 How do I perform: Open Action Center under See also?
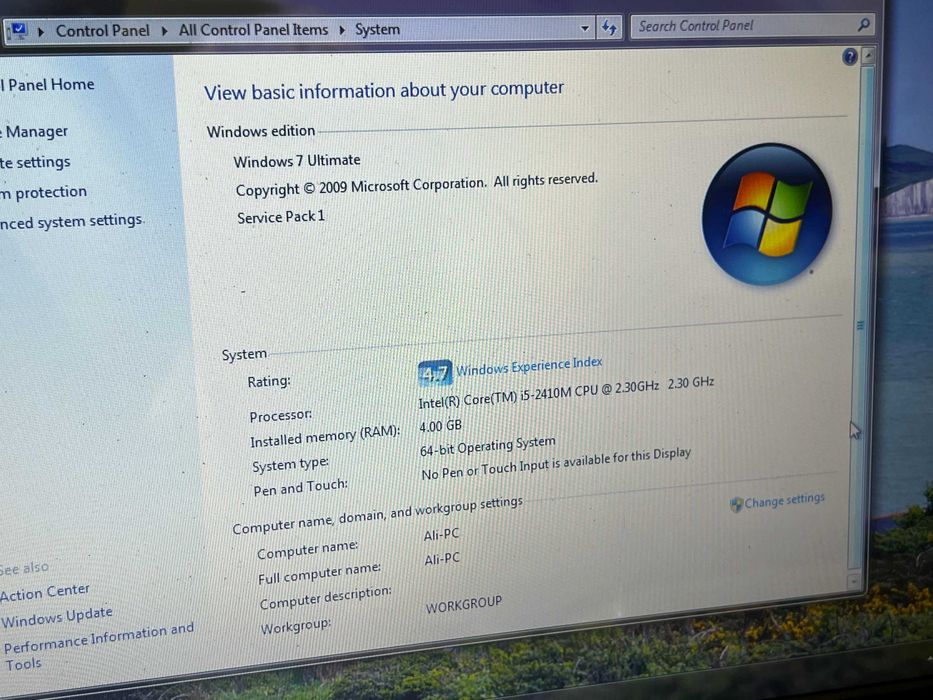tap(45, 592)
